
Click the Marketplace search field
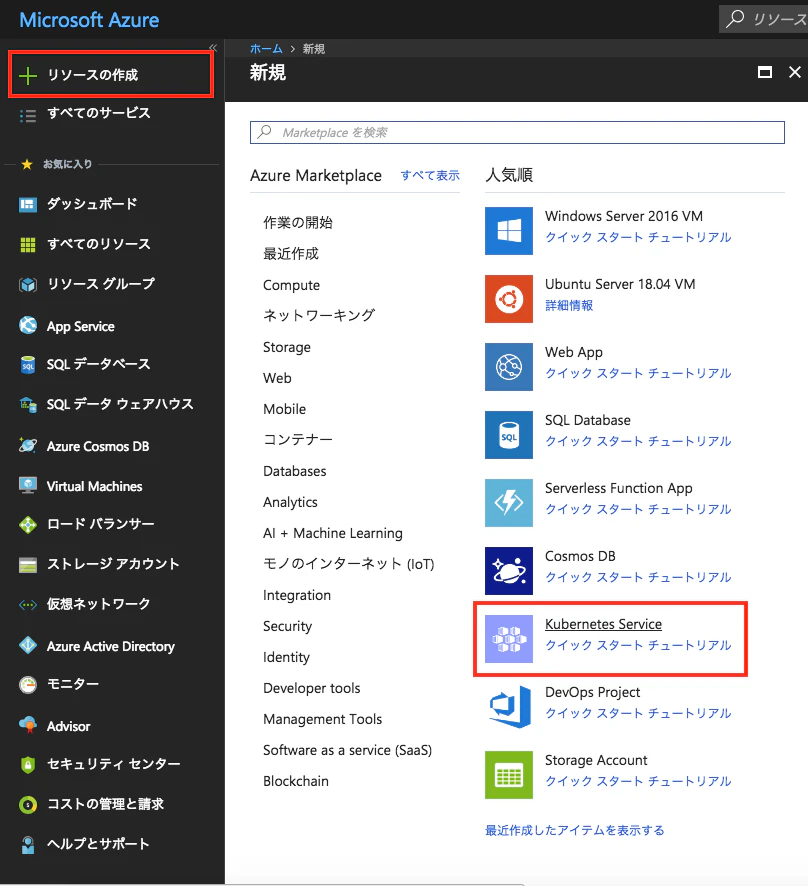517,133
